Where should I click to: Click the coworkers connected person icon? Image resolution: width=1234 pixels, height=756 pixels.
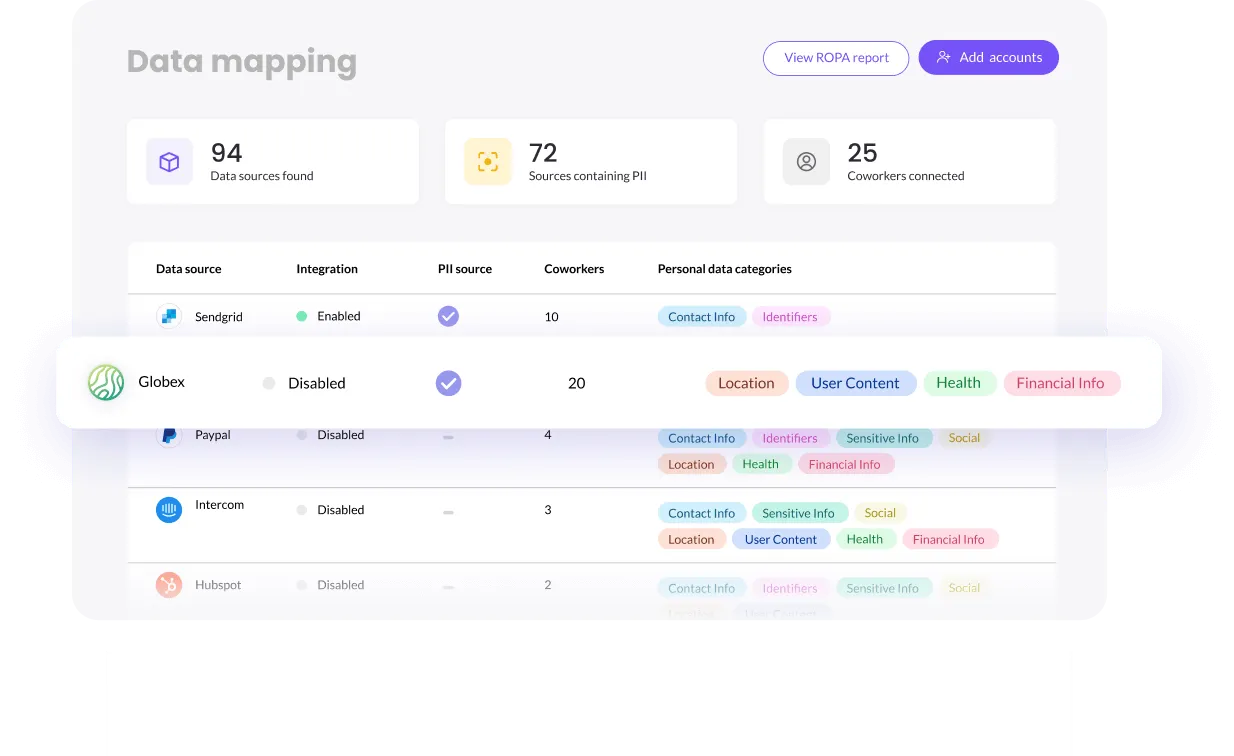[806, 161]
